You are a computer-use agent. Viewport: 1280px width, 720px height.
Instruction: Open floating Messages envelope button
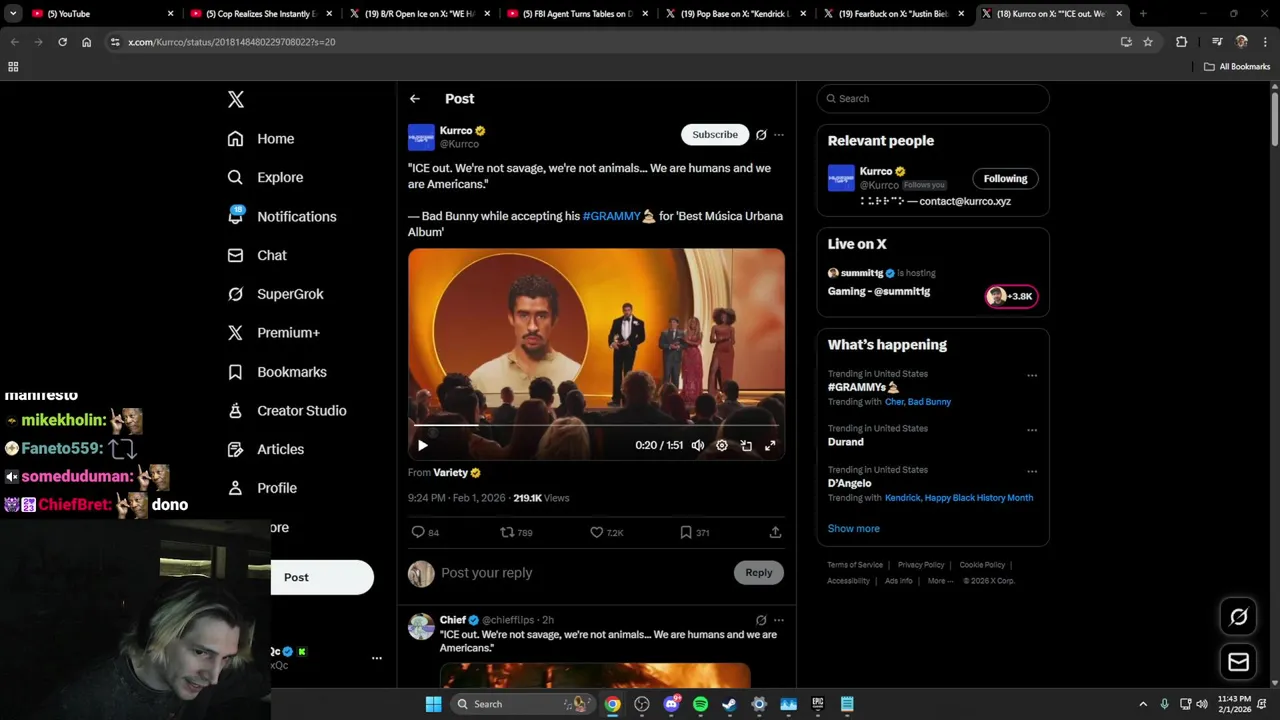(x=1238, y=662)
